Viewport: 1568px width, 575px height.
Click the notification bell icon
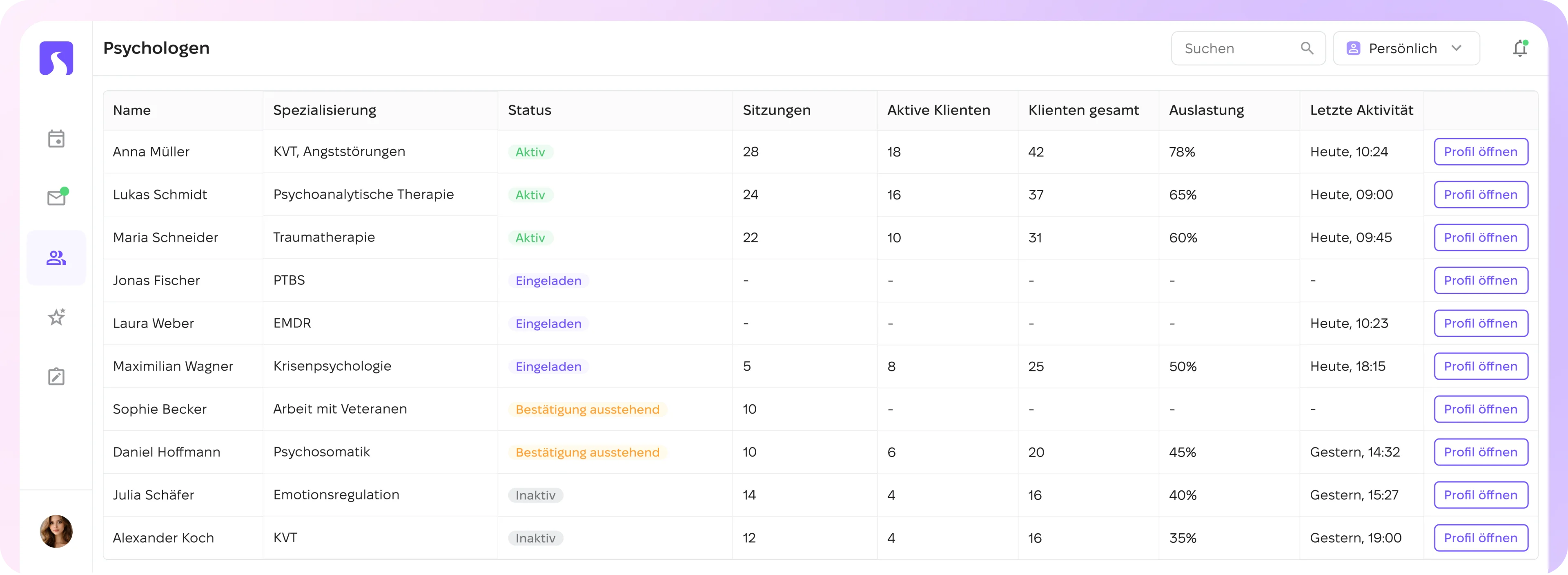[x=1520, y=48]
